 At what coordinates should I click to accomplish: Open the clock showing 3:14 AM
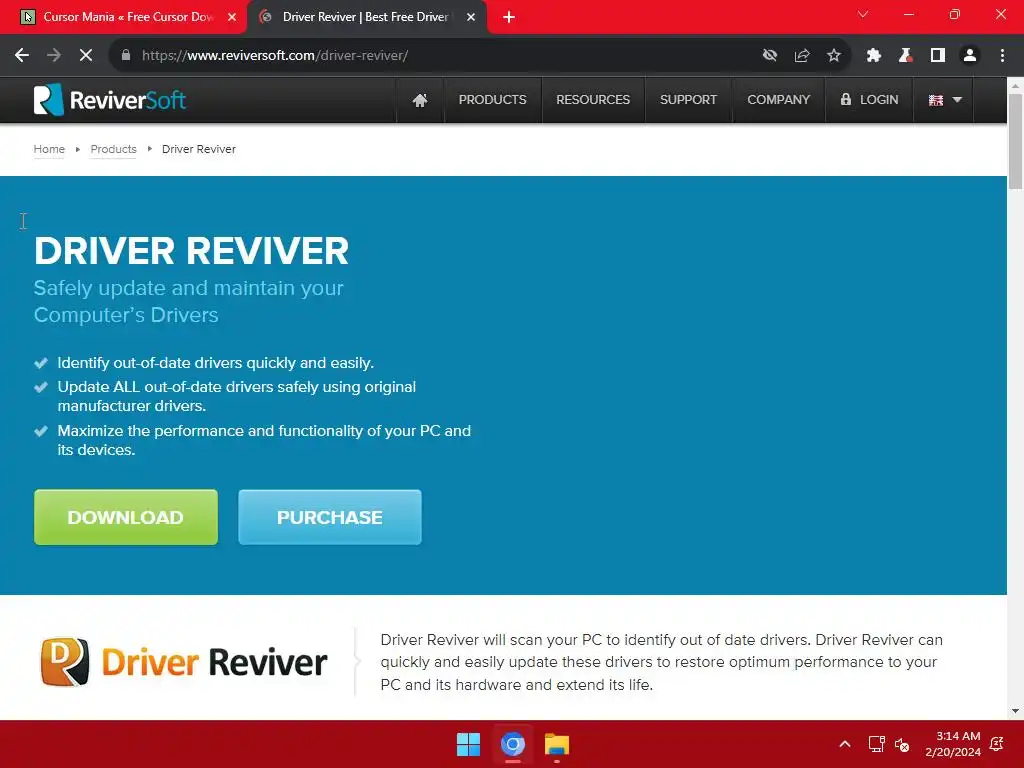pyautogui.click(x=953, y=744)
